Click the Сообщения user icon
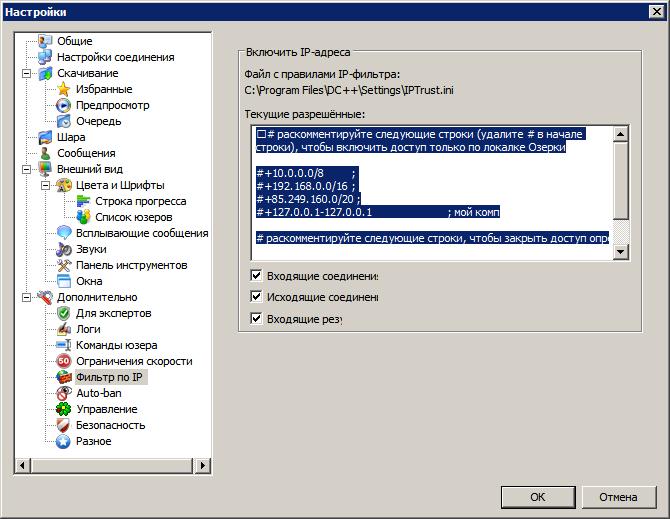 tap(45, 153)
